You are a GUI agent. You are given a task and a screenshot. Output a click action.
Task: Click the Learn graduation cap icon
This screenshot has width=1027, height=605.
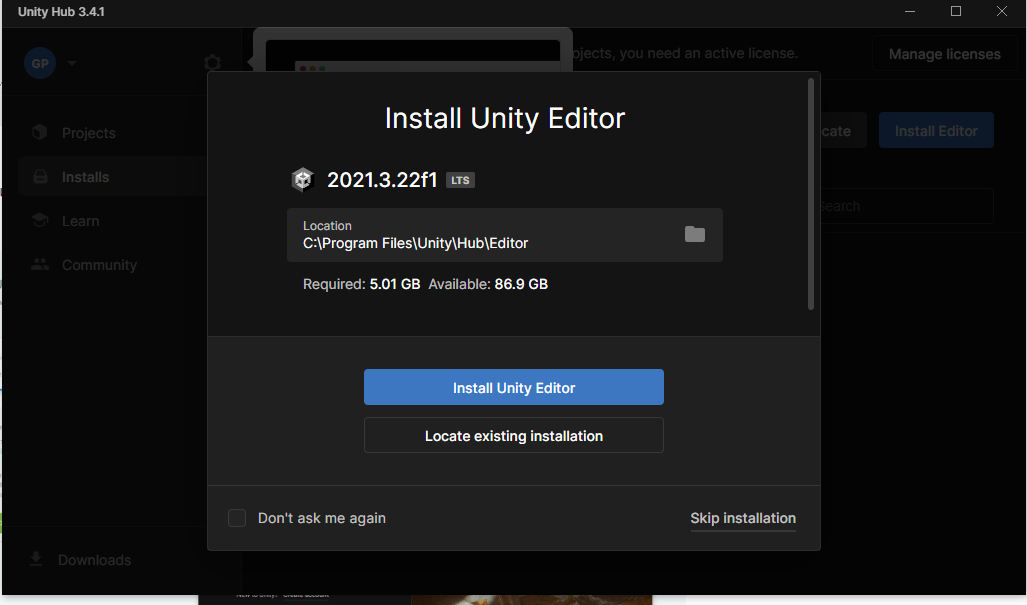click(40, 220)
